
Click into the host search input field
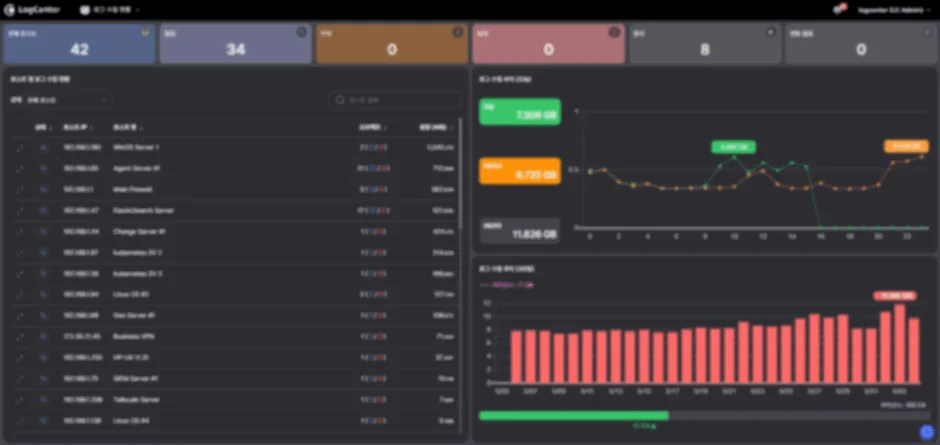(x=396, y=100)
